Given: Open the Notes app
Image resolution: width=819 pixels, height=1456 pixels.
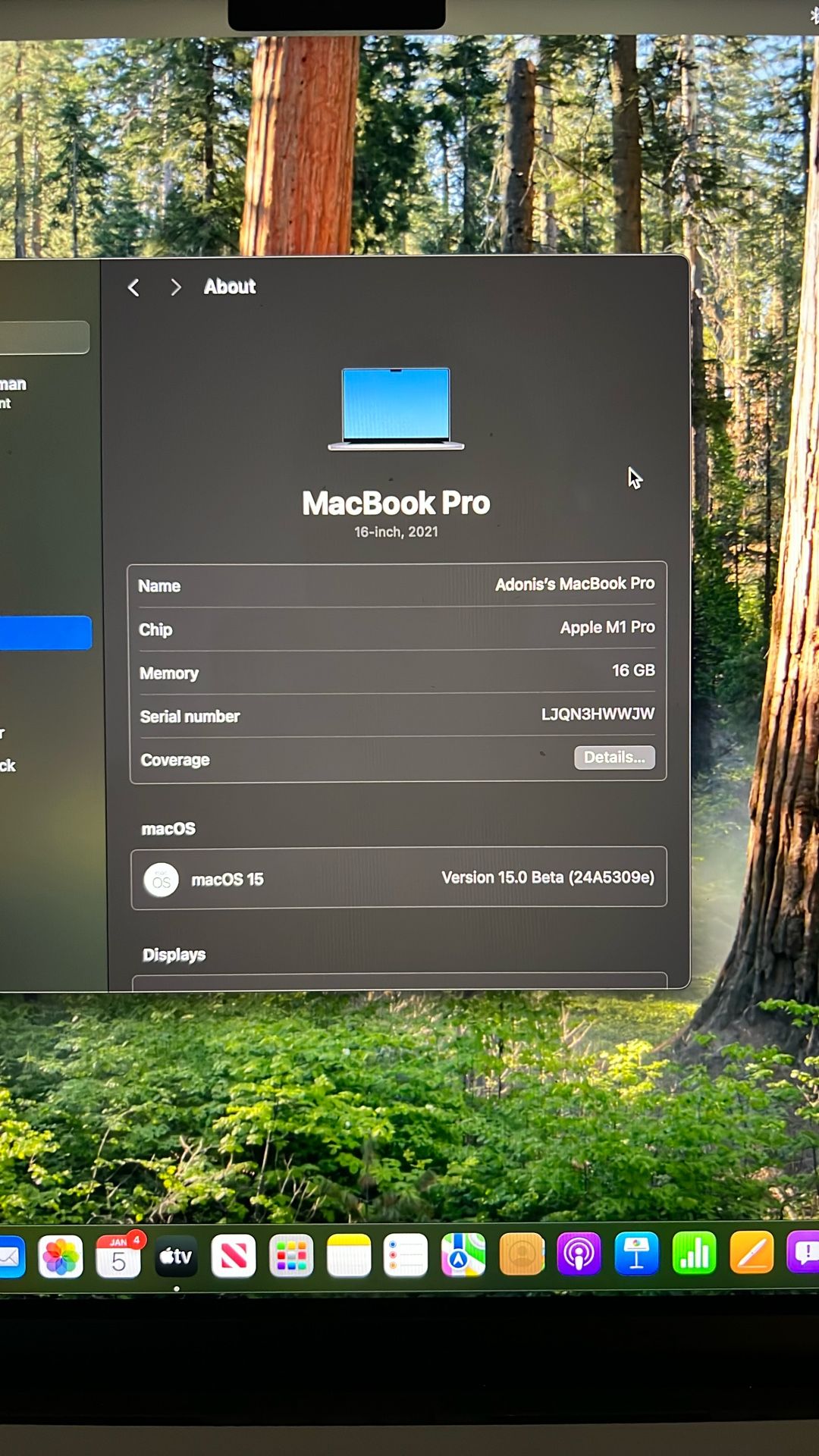Looking at the screenshot, I should 349,1255.
